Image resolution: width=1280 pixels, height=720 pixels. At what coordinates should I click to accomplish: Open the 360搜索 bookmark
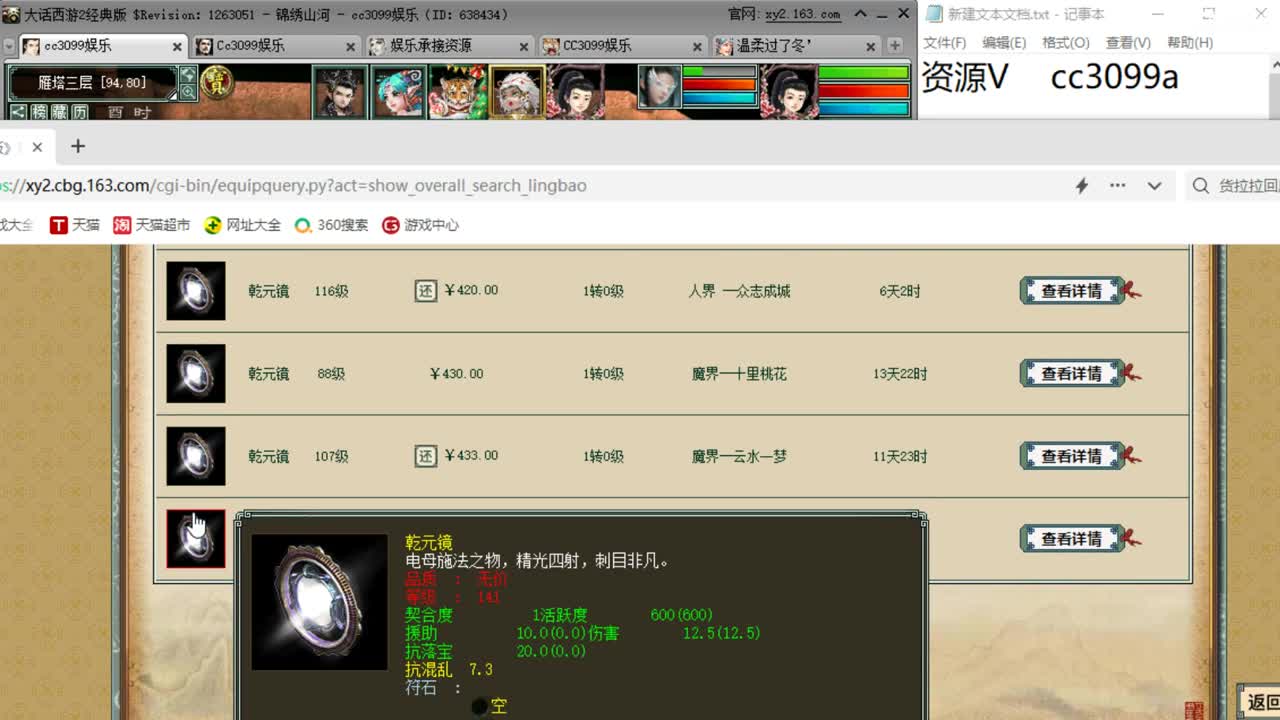(x=331, y=225)
